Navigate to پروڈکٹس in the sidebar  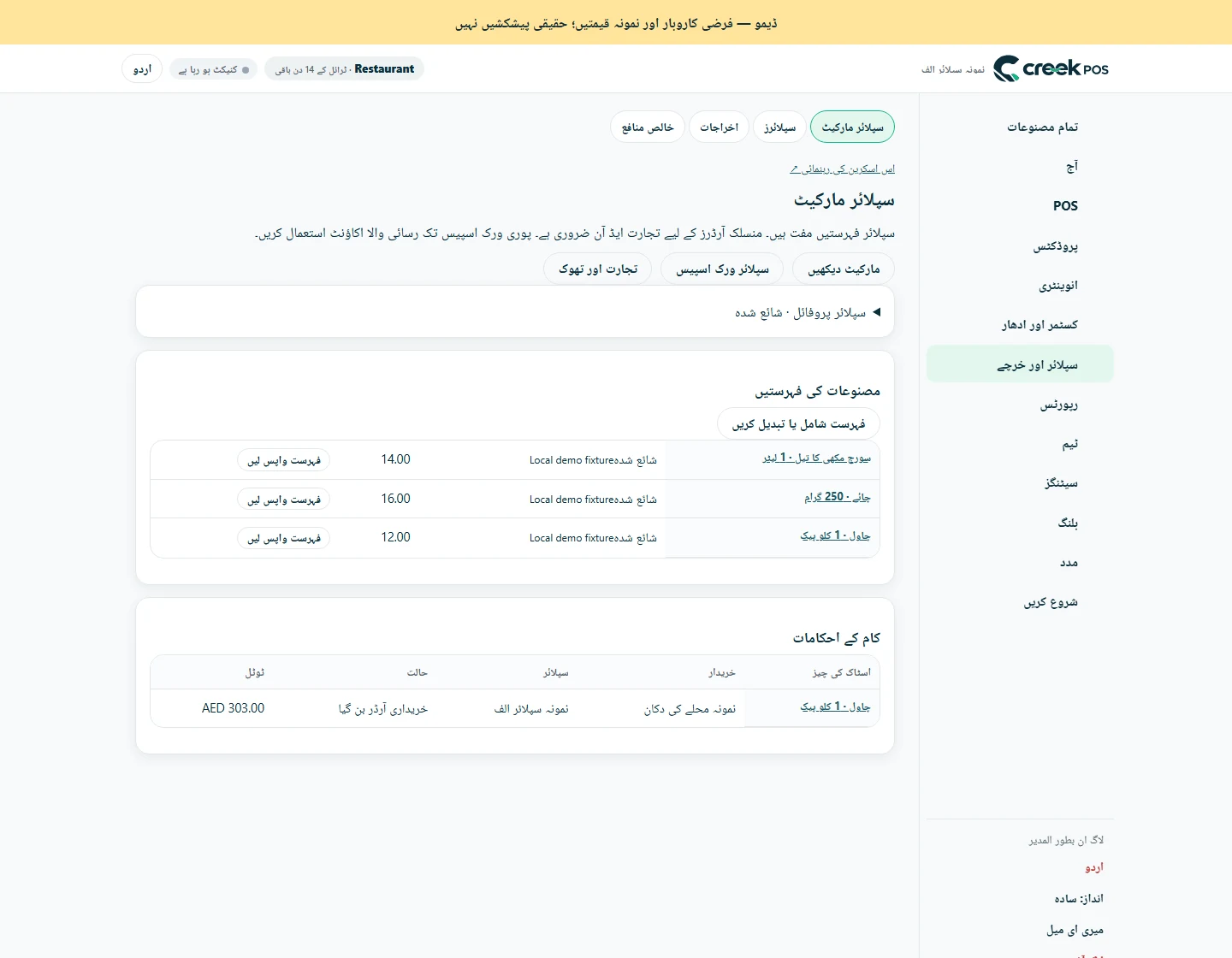(1020, 246)
